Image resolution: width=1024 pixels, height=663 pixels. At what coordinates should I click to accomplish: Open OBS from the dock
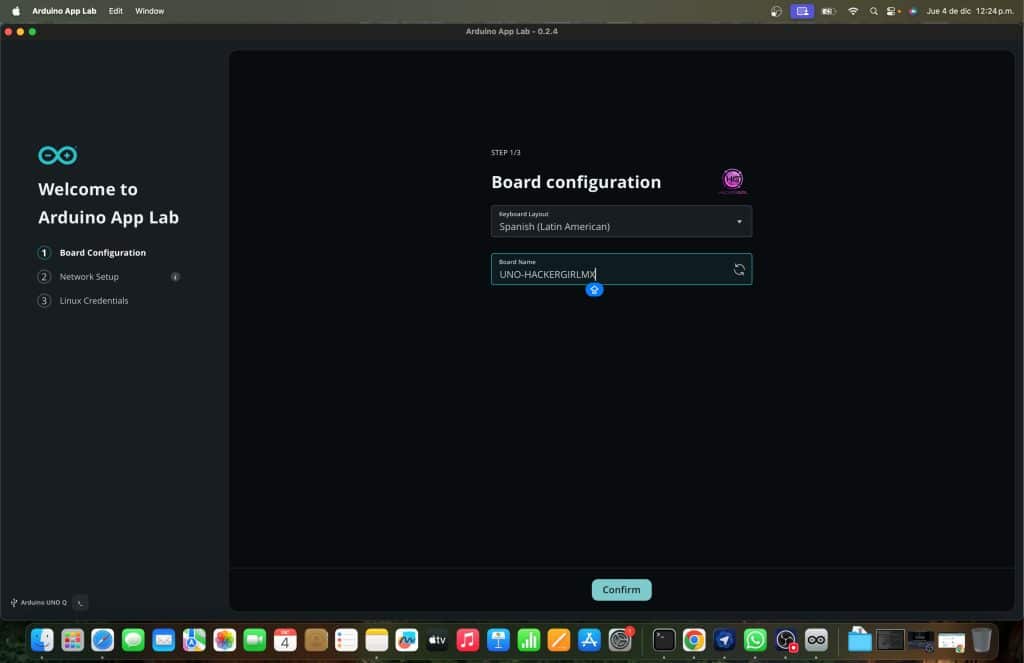(x=786, y=640)
